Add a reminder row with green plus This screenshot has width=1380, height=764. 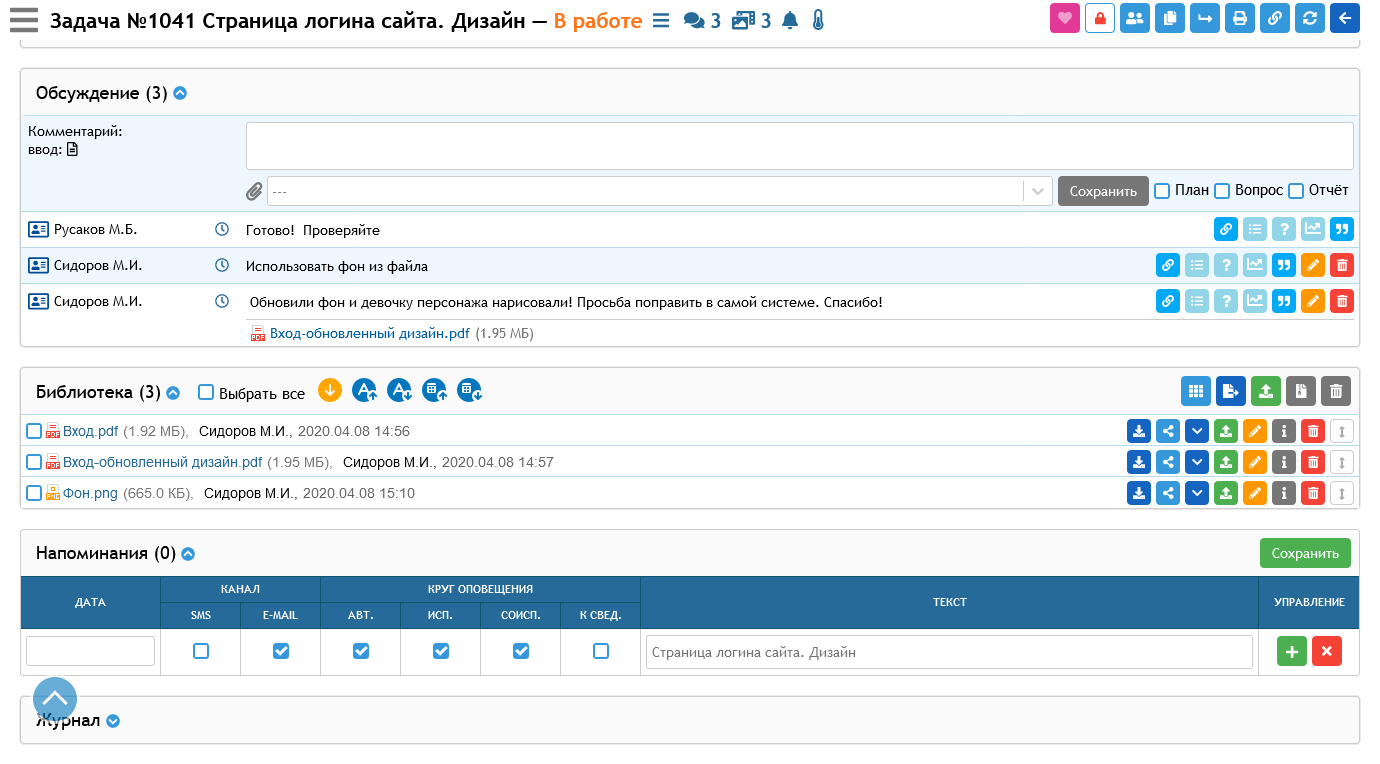coord(1292,651)
